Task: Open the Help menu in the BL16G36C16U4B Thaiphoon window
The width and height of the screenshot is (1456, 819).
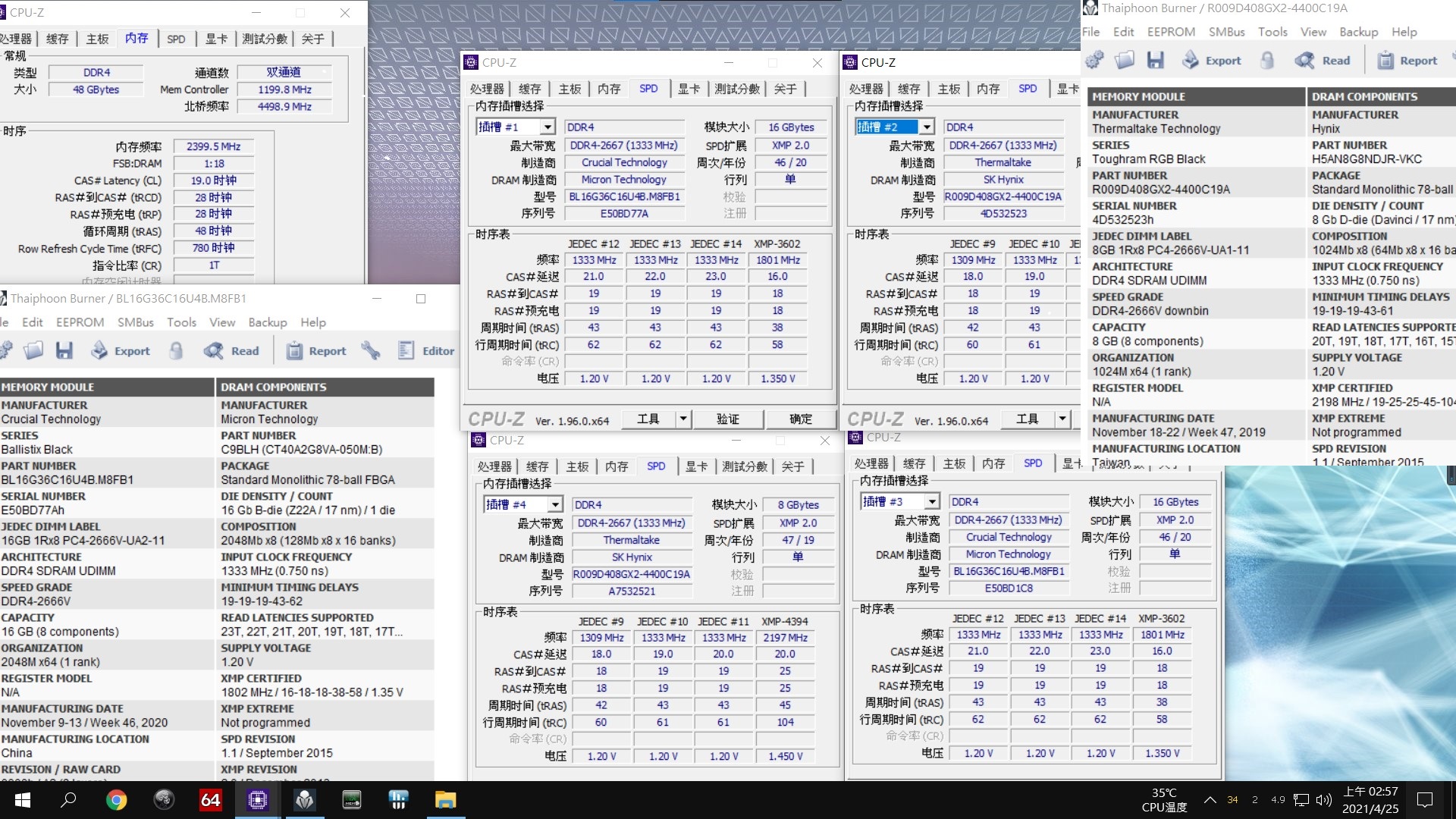Action: [312, 322]
